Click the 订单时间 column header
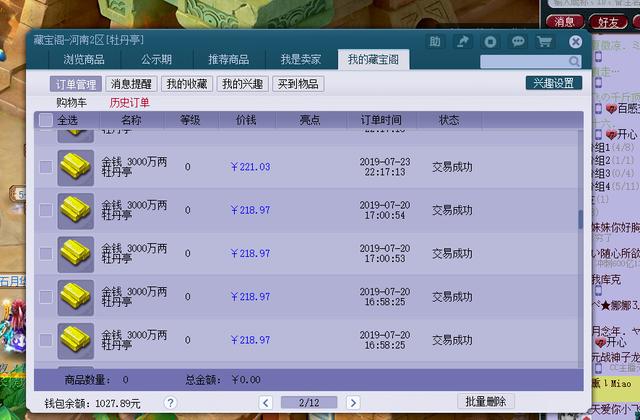Image resolution: width=640 pixels, height=420 pixels. pos(381,120)
